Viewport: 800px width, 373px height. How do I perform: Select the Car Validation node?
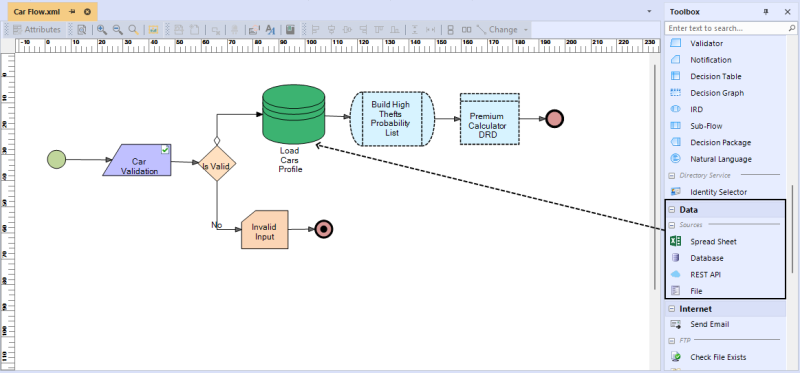tap(137, 160)
